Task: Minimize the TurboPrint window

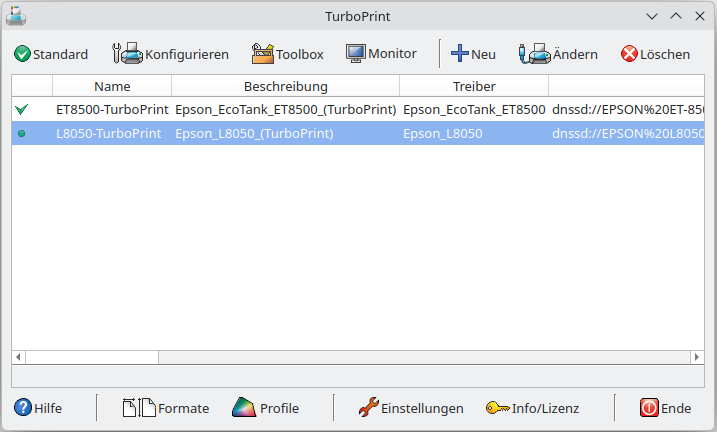Action: tap(652, 16)
